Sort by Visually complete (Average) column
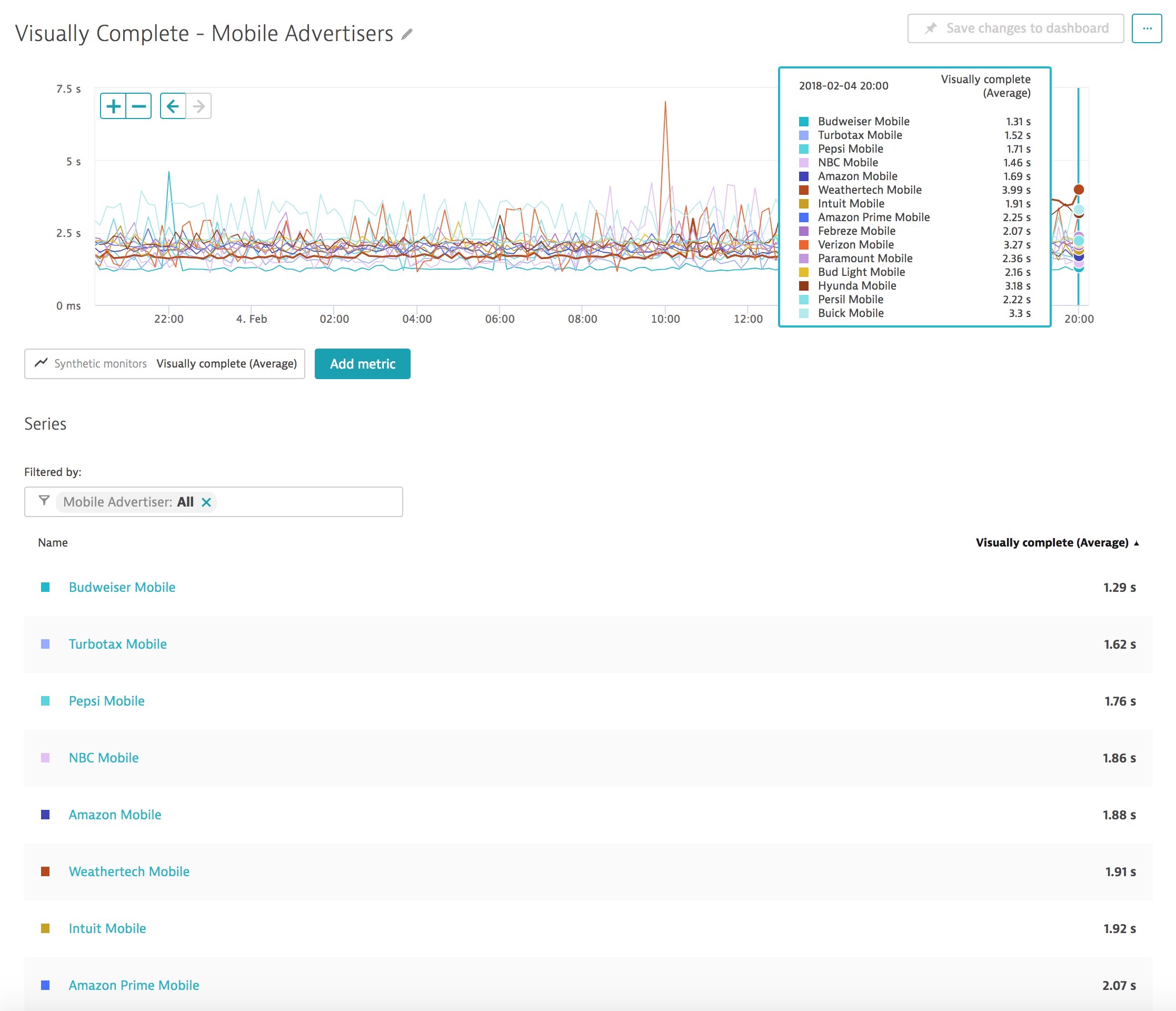 (1058, 543)
